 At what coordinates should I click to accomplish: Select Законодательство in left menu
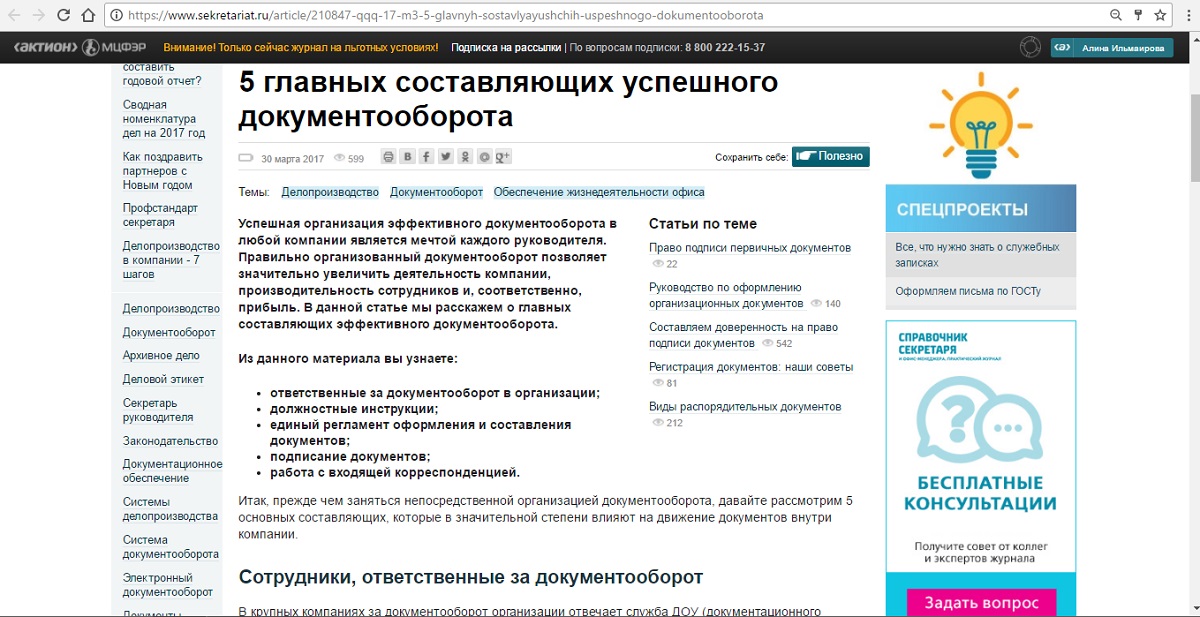[170, 441]
